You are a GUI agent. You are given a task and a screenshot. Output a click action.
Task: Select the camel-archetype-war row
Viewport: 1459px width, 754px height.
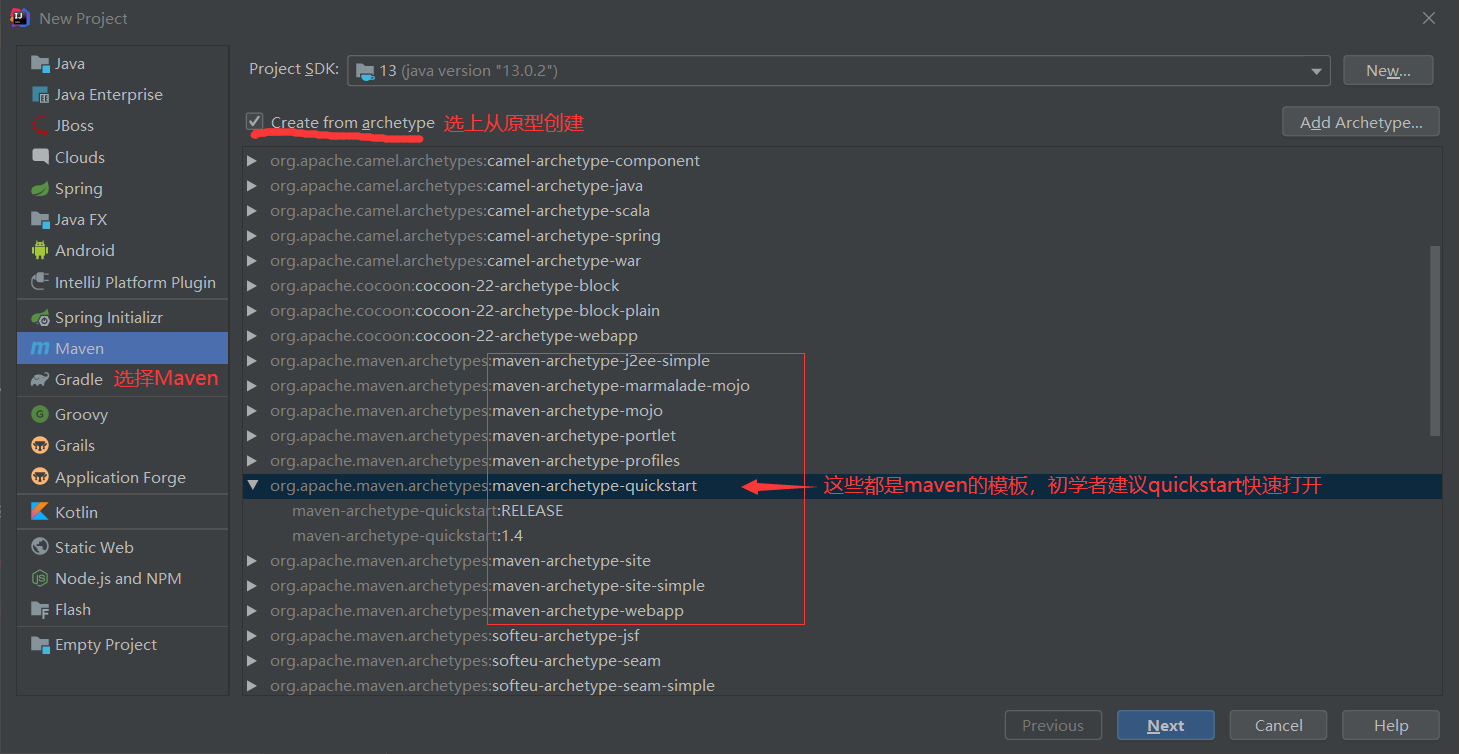tap(842, 261)
